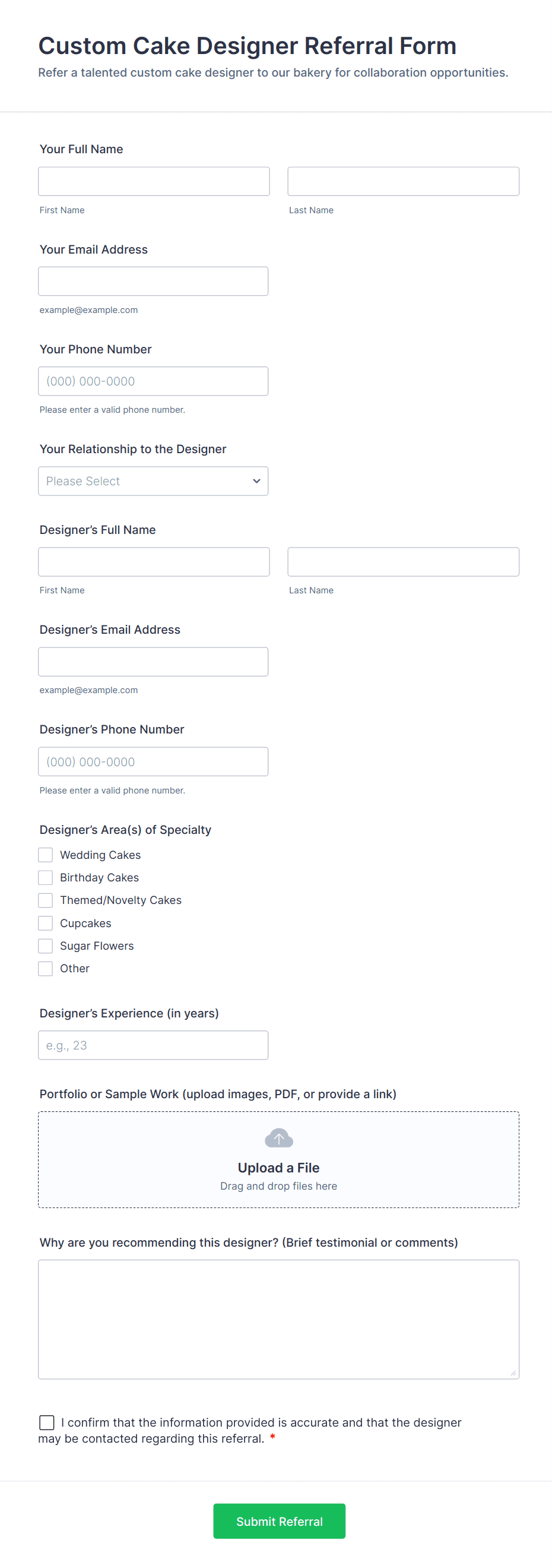The image size is (552, 1568).
Task: Tick the Birthday Cakes option
Action: 46,877
